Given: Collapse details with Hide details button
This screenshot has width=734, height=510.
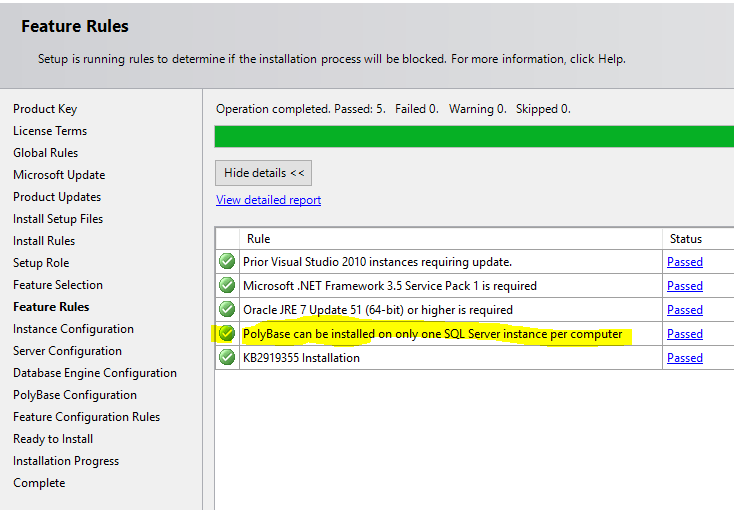Looking at the screenshot, I should [x=264, y=173].
